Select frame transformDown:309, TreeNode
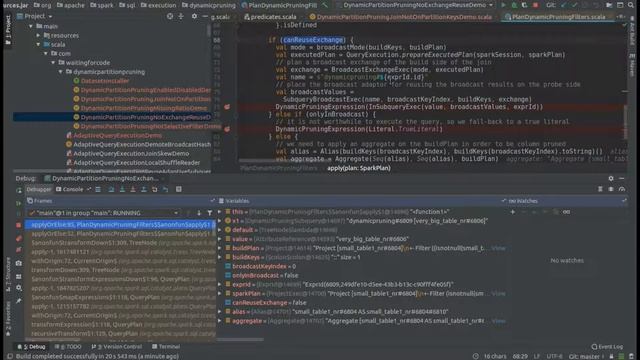640x360 pixels. click(x=120, y=270)
